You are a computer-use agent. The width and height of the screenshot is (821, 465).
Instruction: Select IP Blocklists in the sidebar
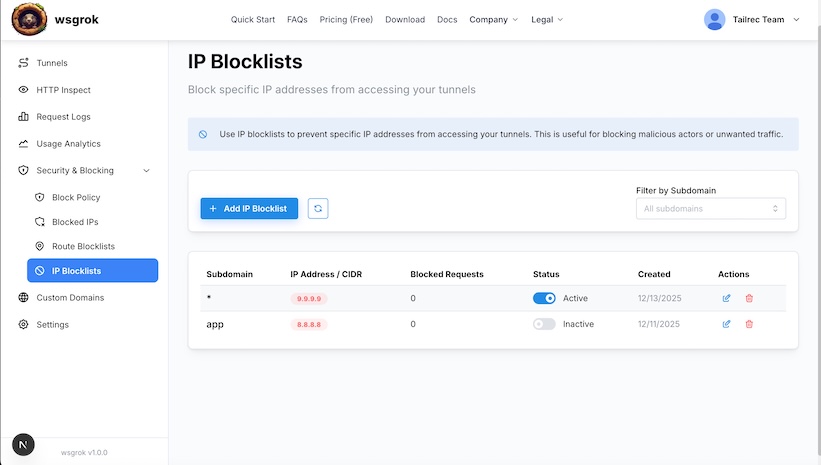[x=93, y=270]
